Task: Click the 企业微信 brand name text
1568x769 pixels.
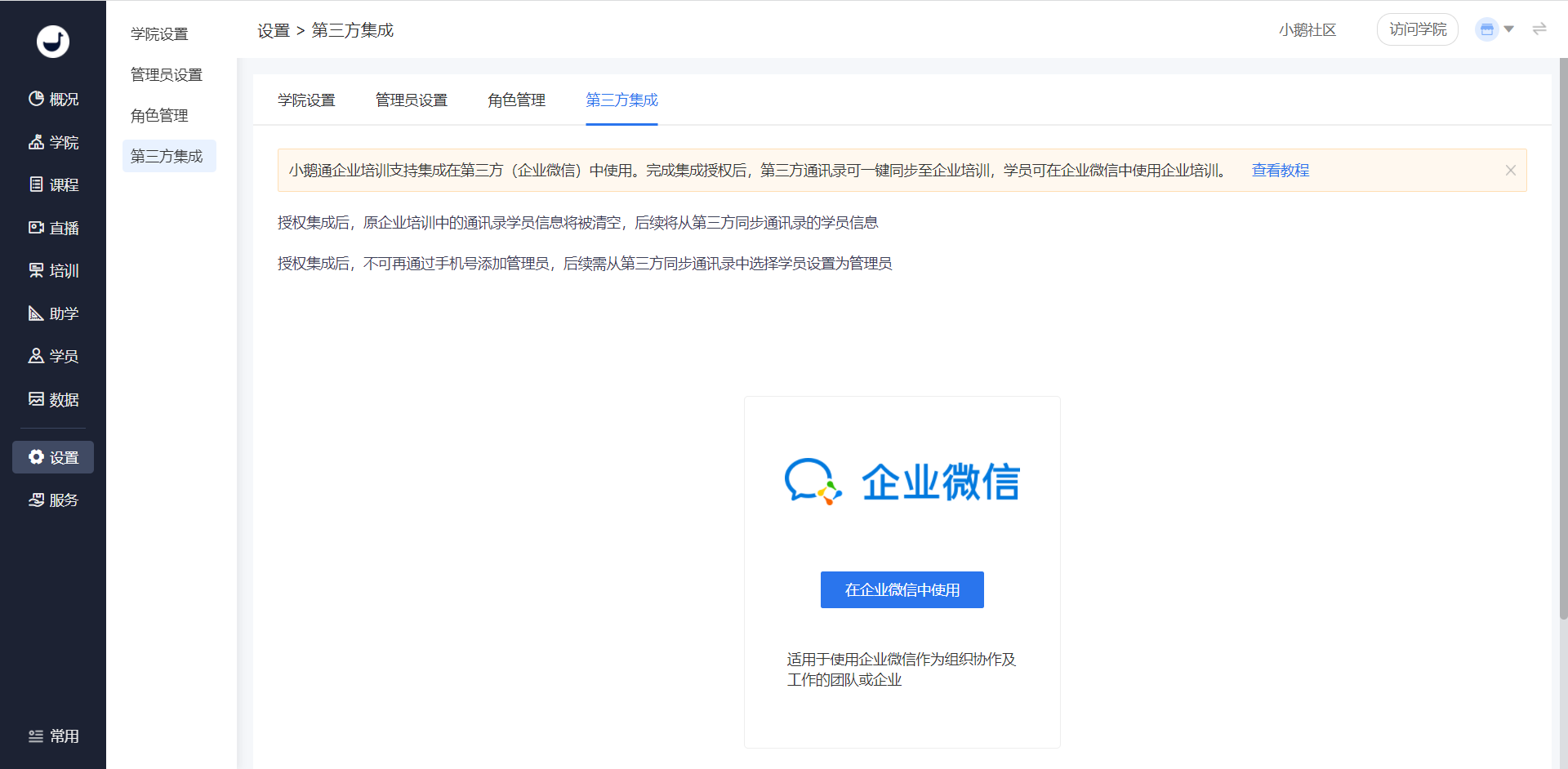Action: point(941,482)
